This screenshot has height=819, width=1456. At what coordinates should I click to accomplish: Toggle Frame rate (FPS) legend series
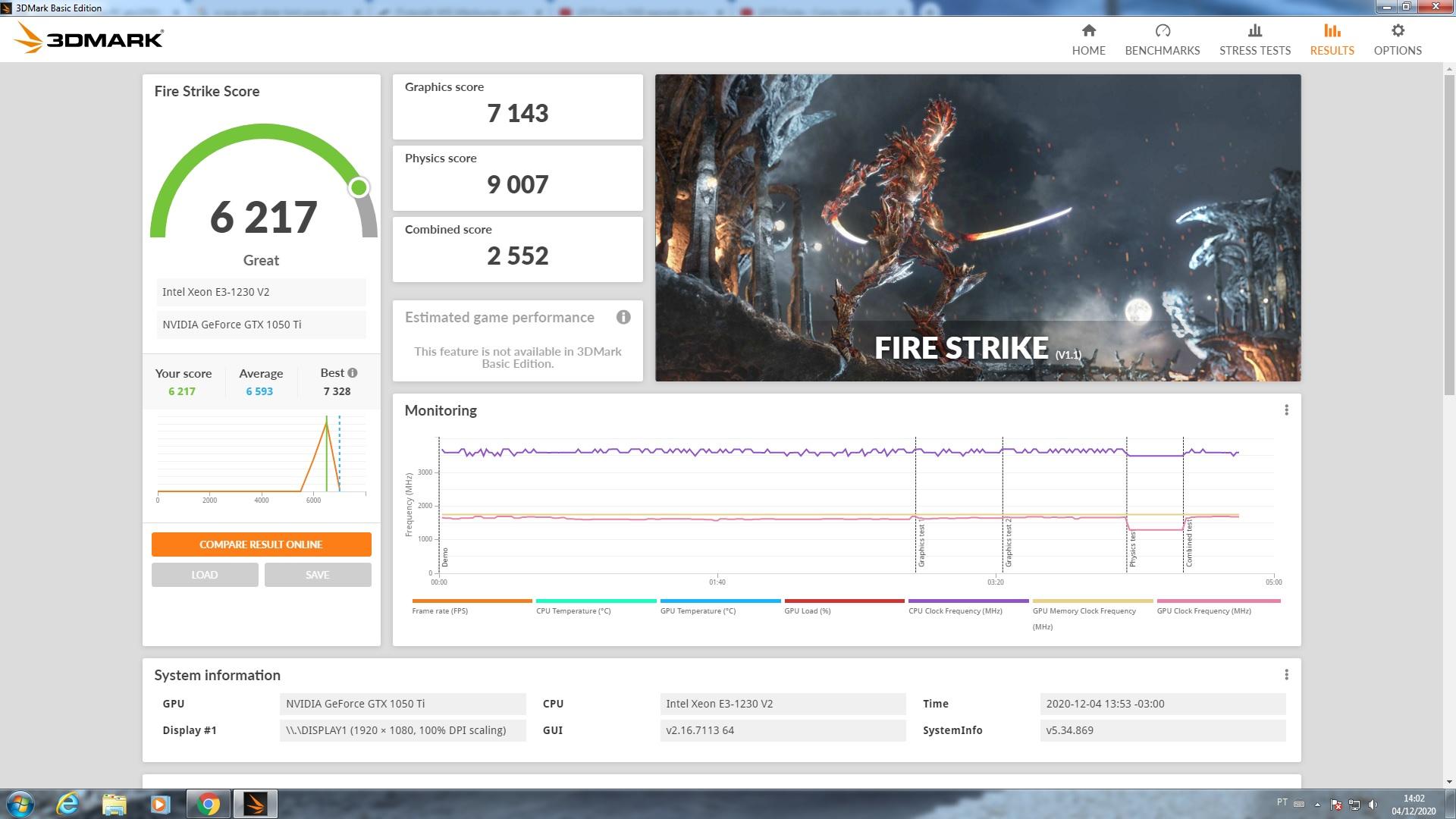[472, 607]
